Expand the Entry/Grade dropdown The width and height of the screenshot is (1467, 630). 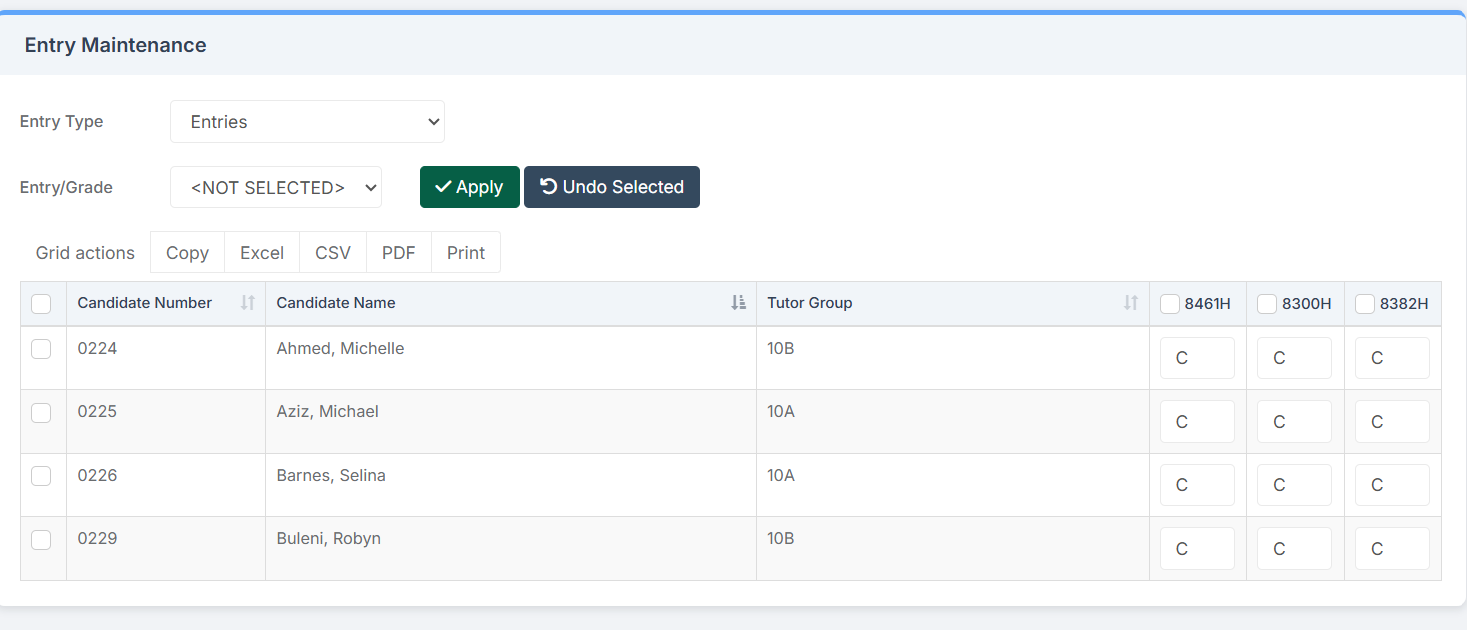click(x=276, y=187)
